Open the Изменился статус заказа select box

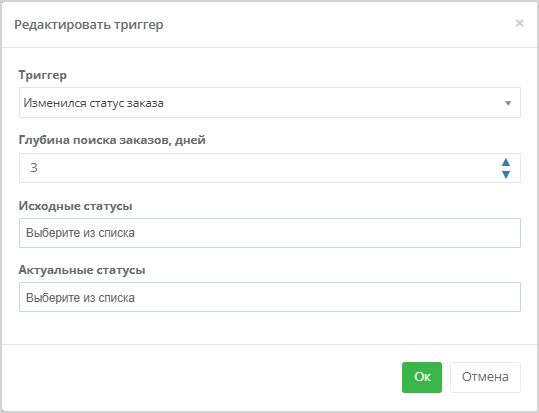[x=270, y=102]
